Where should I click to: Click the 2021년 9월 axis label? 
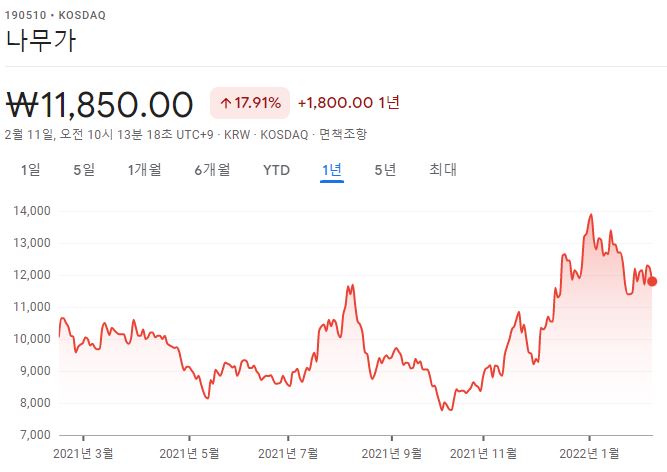pos(392,453)
